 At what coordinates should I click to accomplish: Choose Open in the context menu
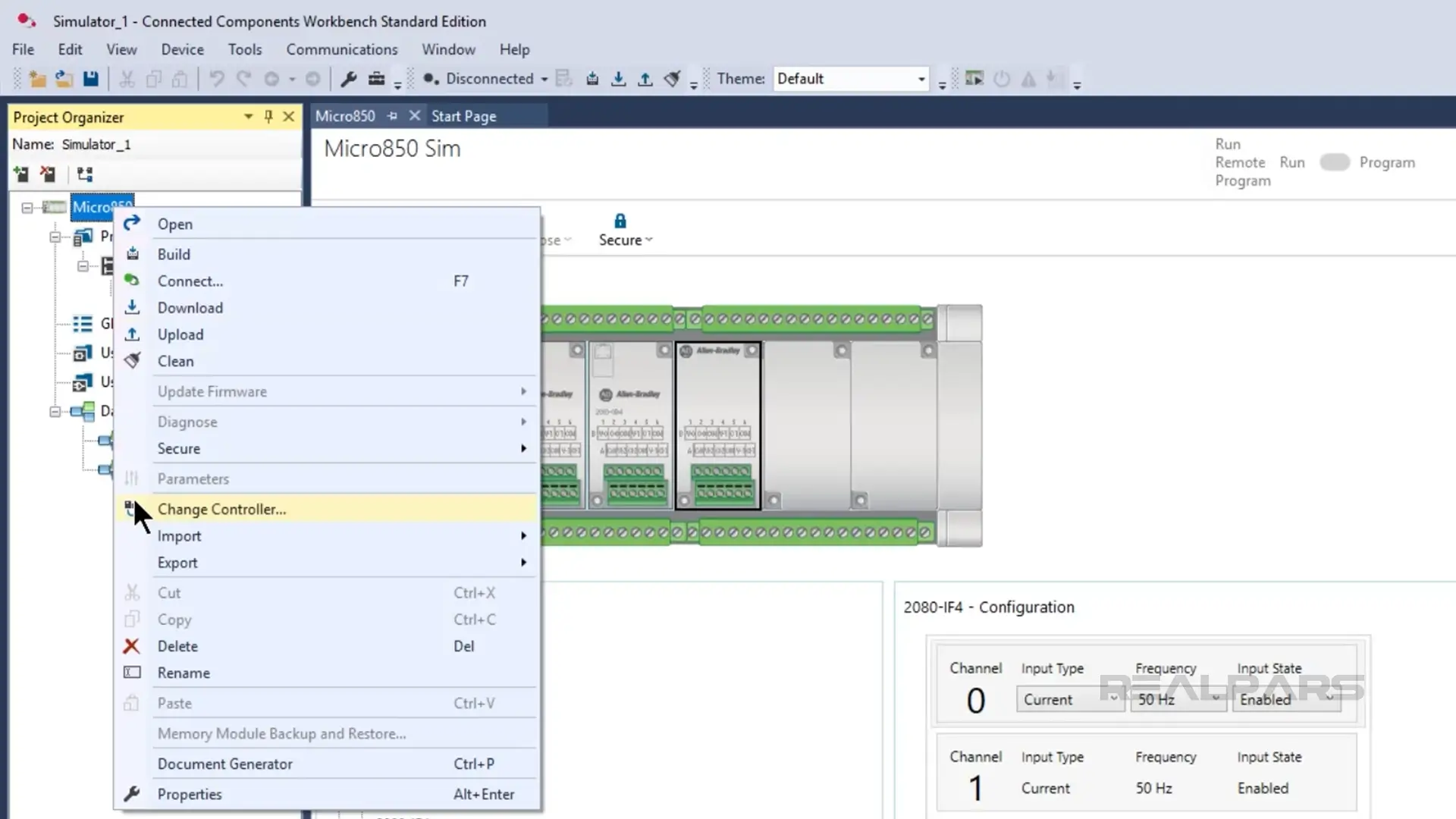point(327,224)
